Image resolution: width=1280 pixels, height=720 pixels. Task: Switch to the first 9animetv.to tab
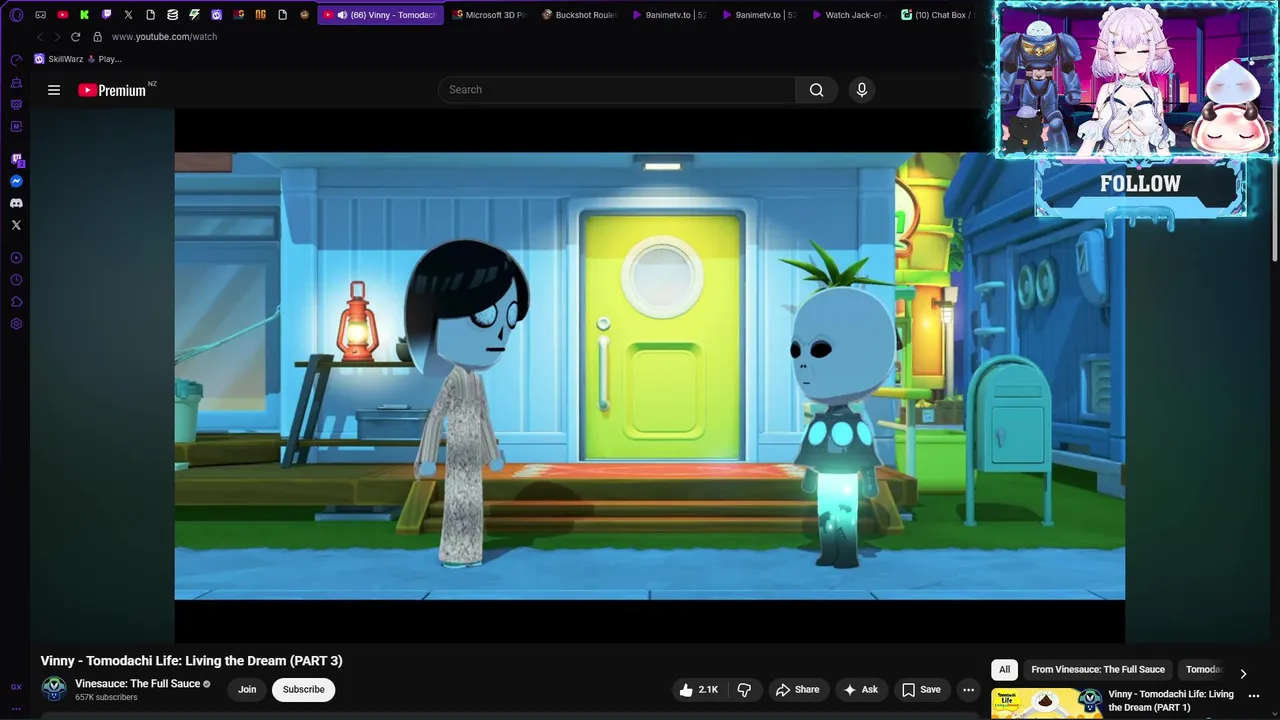pyautogui.click(x=669, y=15)
